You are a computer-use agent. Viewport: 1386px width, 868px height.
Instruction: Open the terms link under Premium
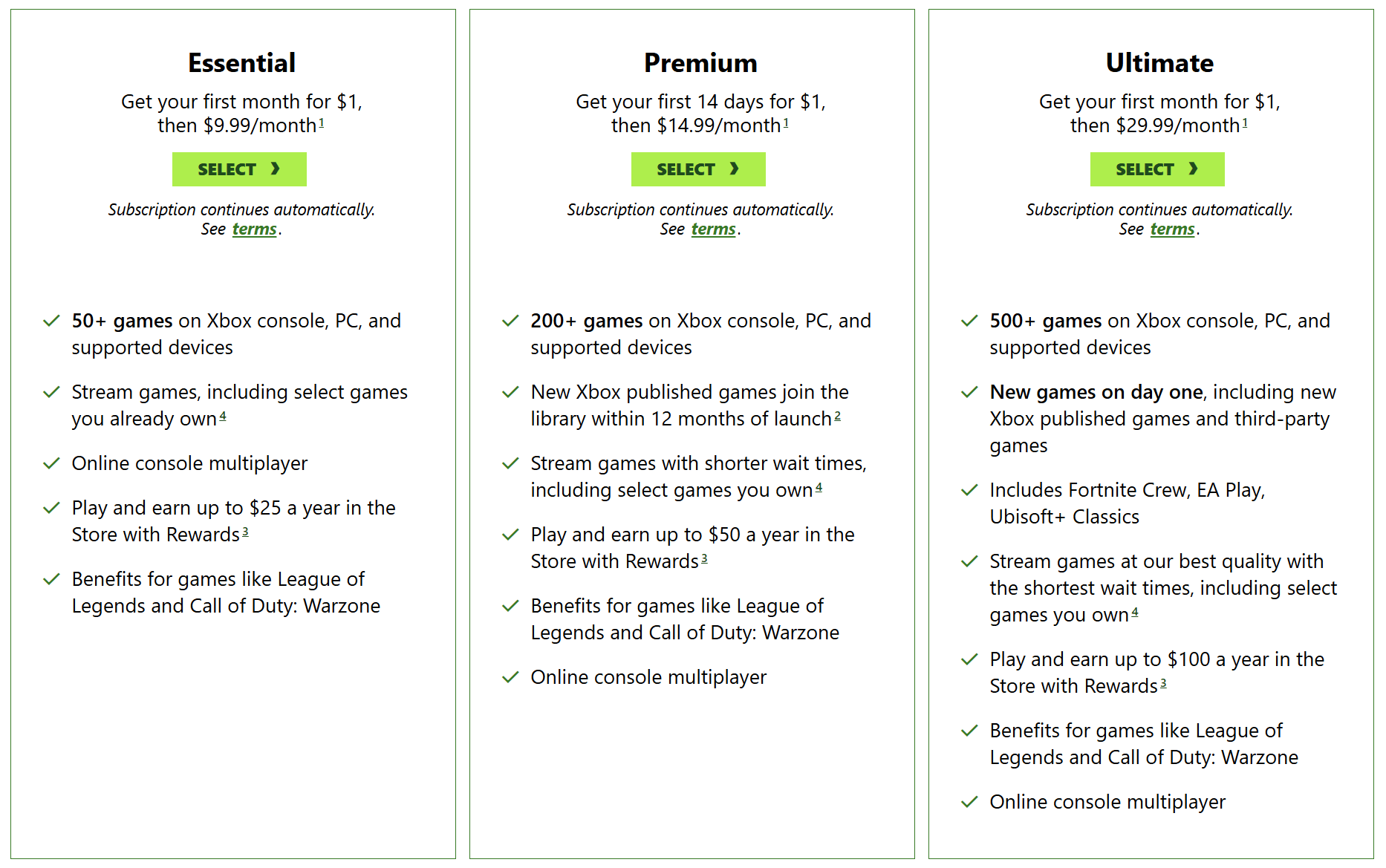(x=713, y=229)
